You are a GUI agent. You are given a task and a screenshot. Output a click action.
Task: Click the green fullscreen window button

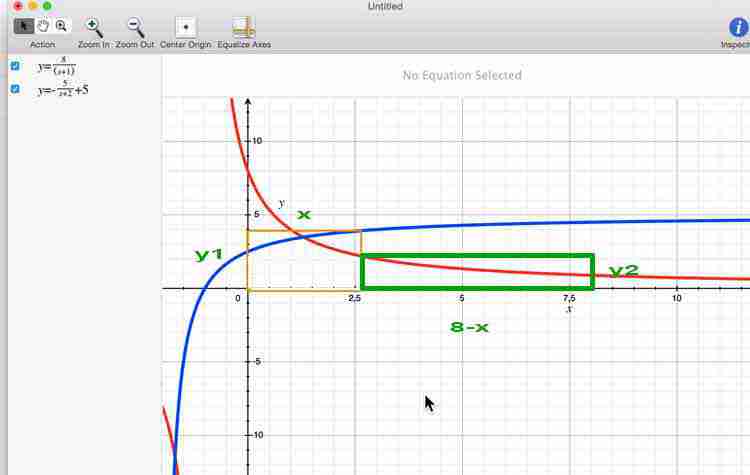(x=47, y=6)
